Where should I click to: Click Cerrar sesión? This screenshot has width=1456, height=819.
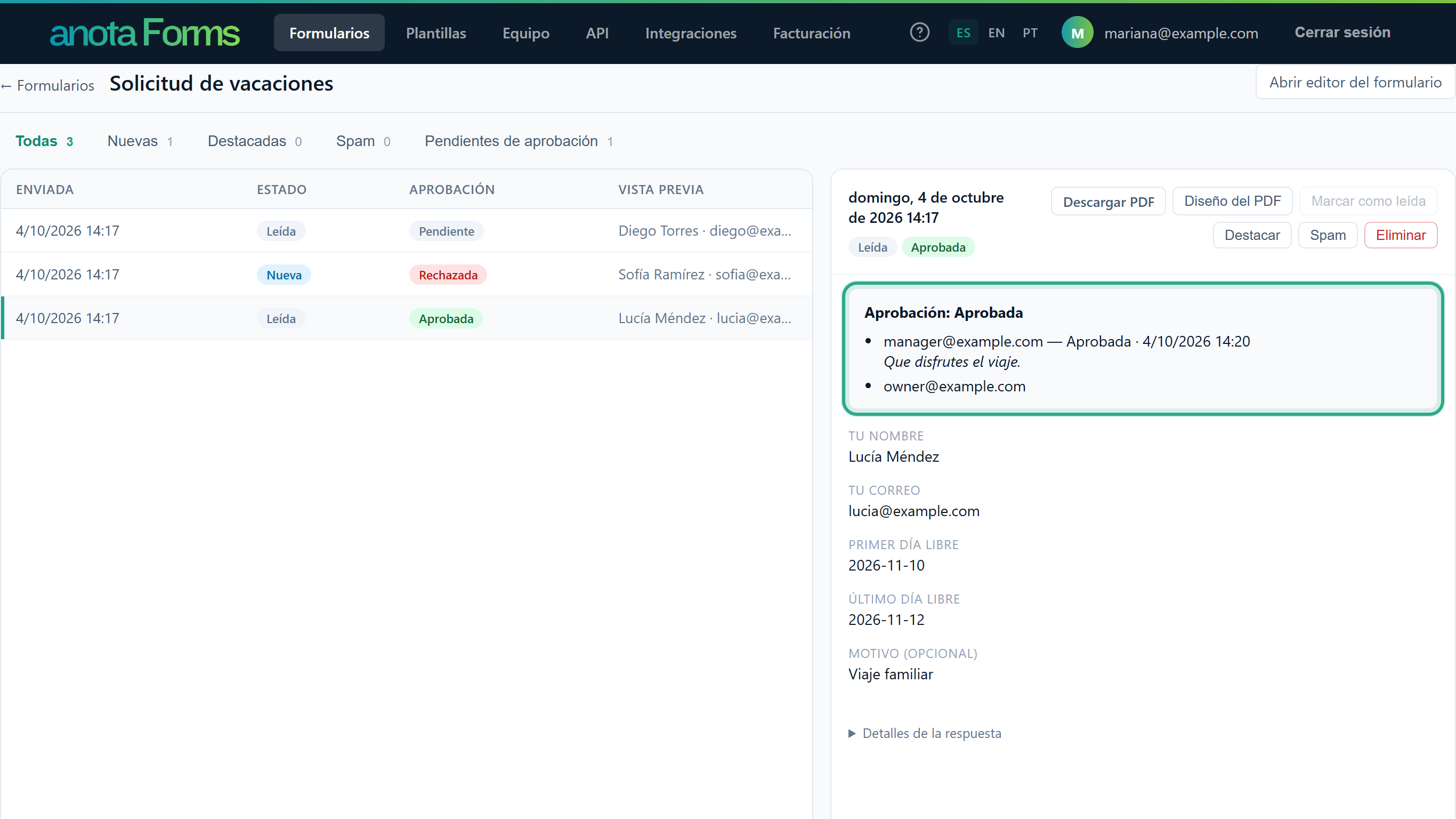point(1342,32)
